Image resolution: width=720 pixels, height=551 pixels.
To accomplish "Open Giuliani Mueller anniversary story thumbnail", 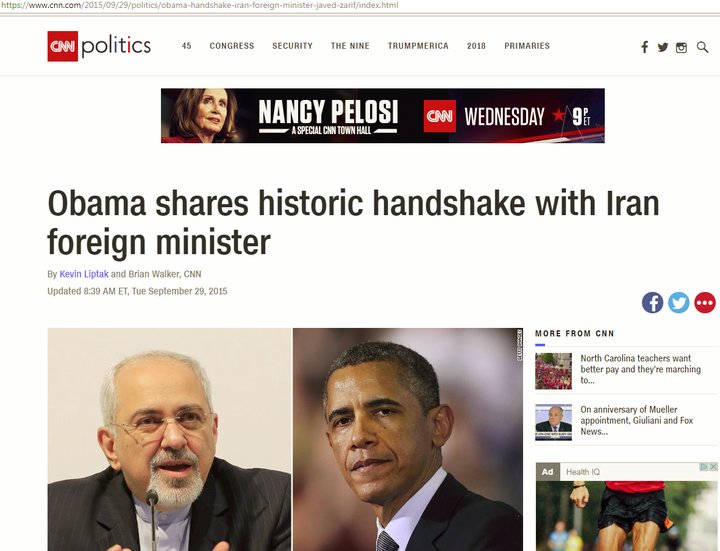I will tap(553, 422).
